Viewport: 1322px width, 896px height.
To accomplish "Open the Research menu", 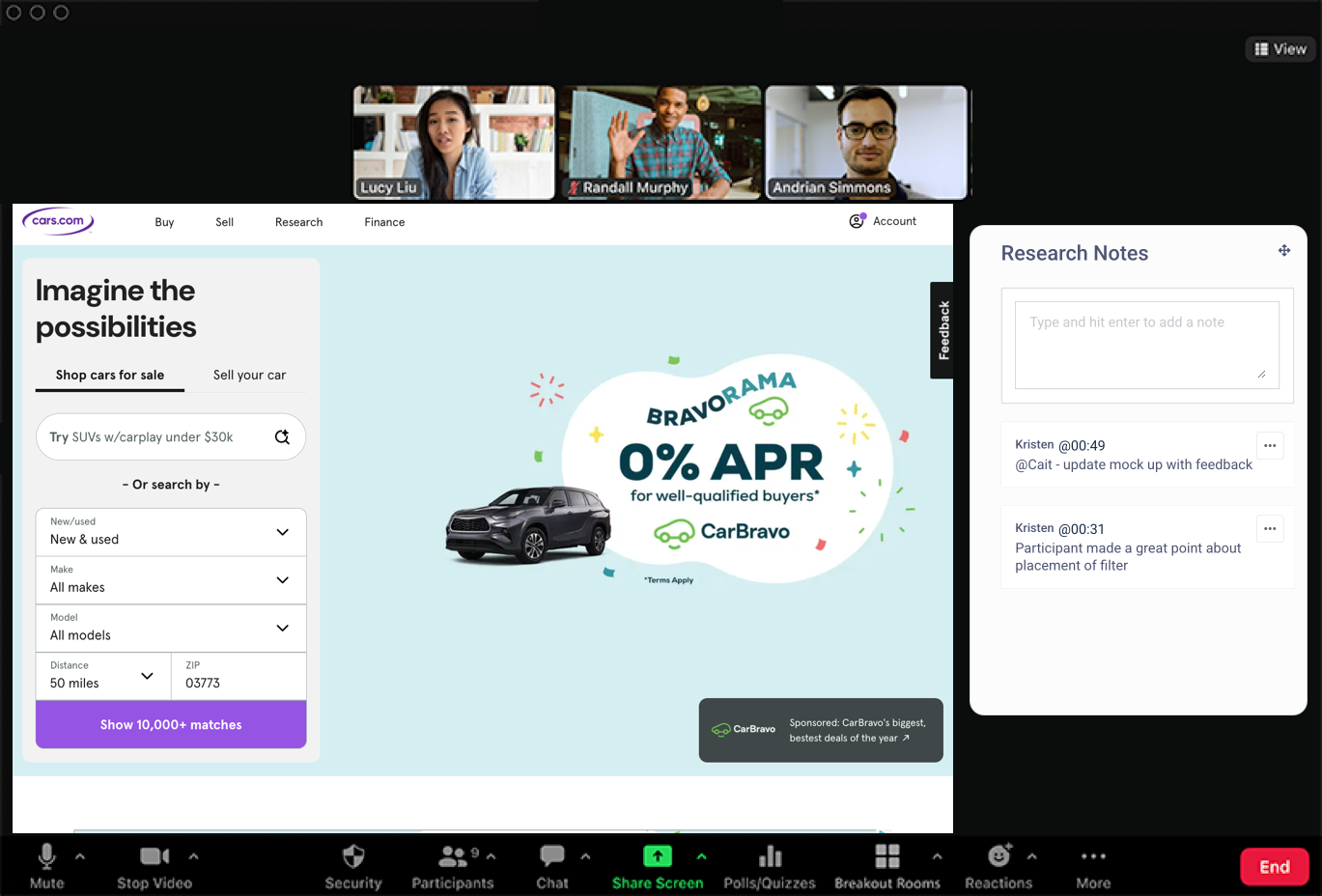I will point(299,222).
